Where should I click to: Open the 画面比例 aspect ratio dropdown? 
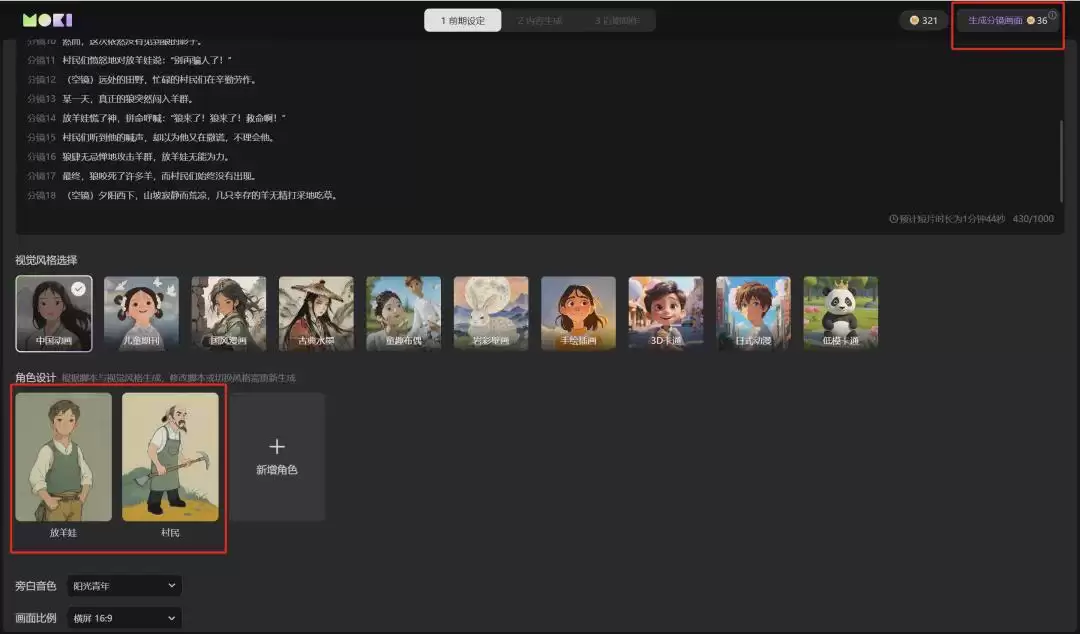coord(123,617)
